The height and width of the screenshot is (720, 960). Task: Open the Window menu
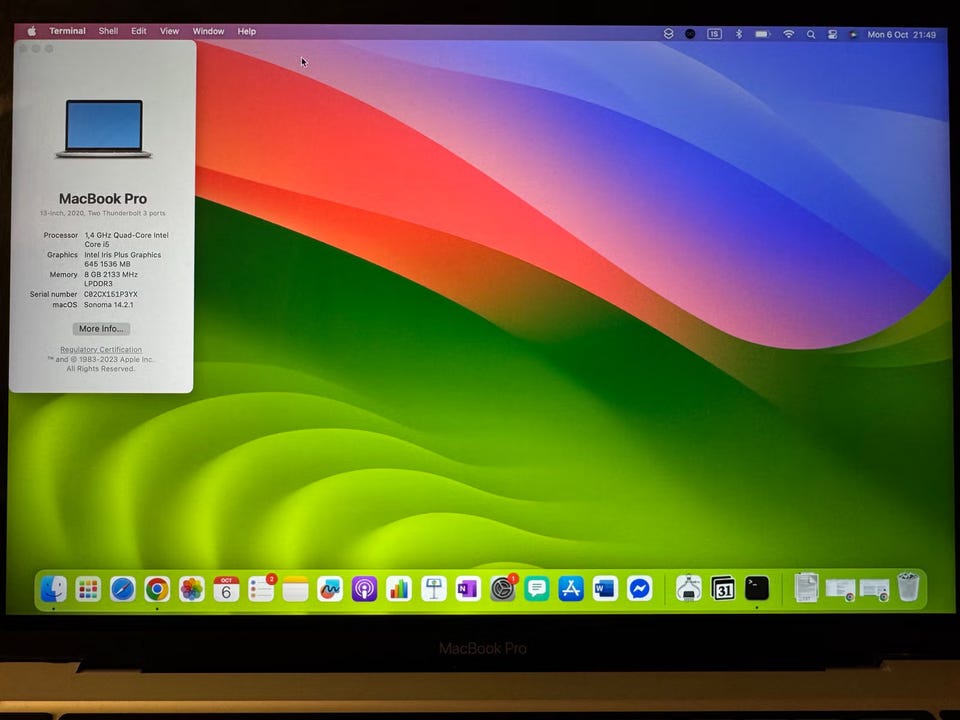[208, 32]
